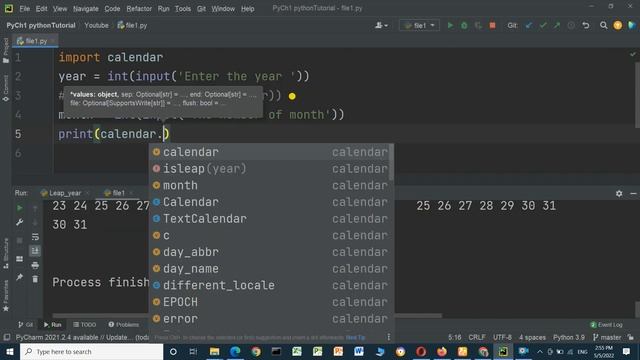Rerun program in Run panel
640x360 pixels.
pyautogui.click(x=19, y=208)
